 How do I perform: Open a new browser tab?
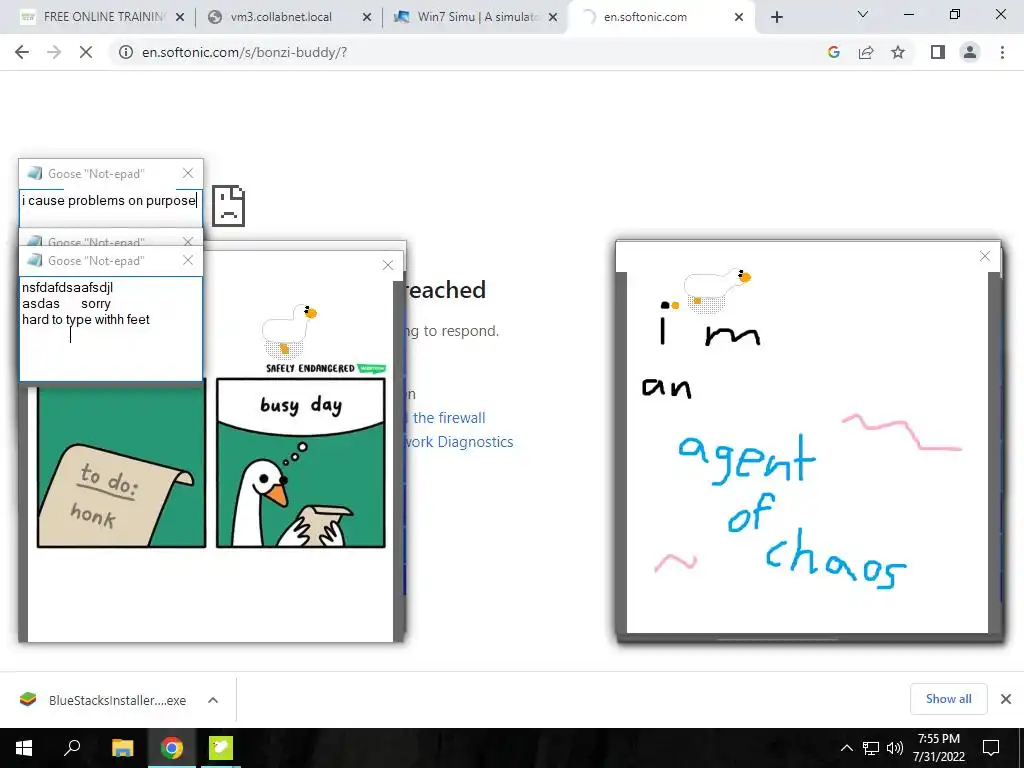[776, 17]
